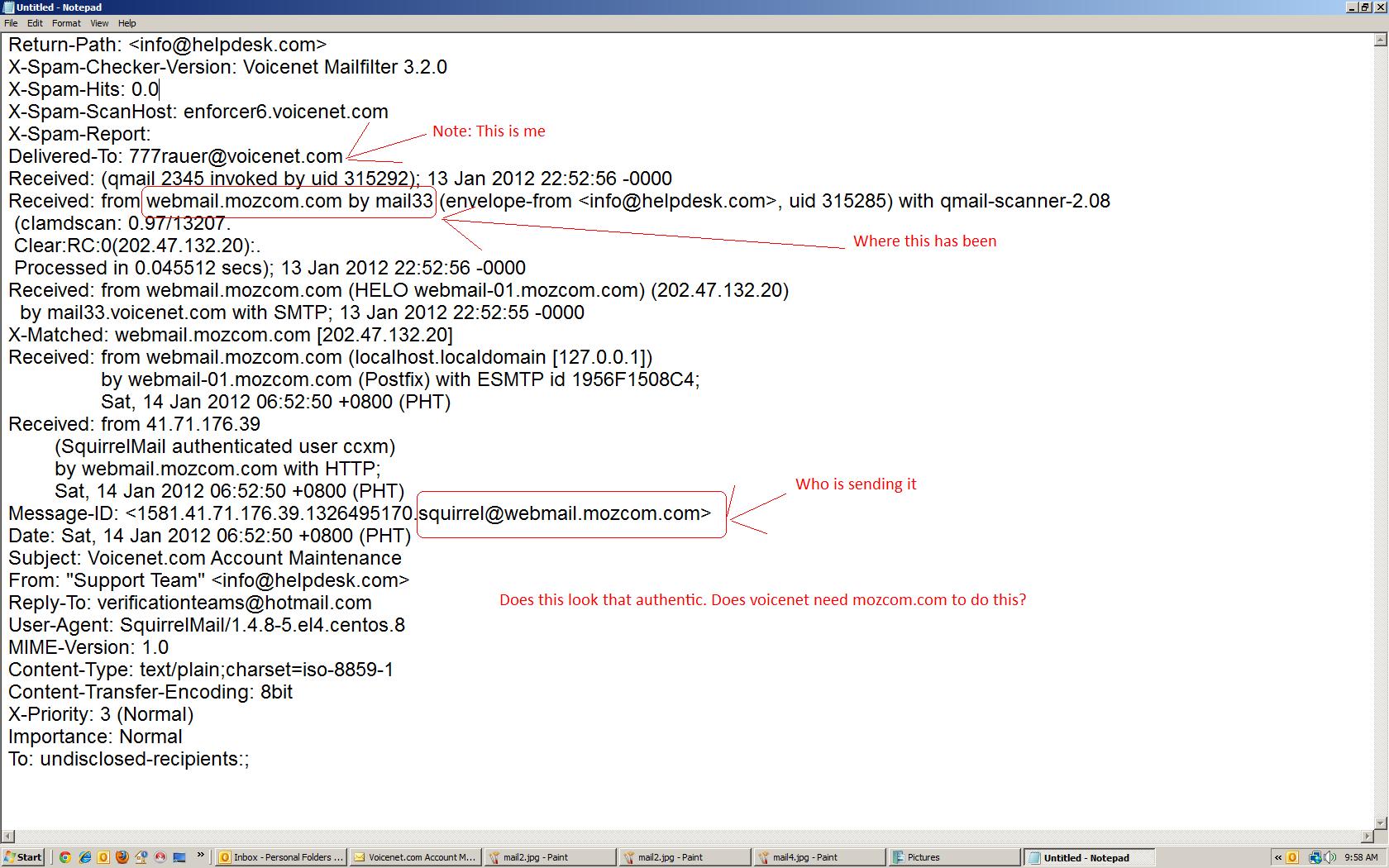The image size is (1389, 868).
Task: Click the 'User-Agent: SquirrelMail' line
Action: pyautogui.click(x=206, y=625)
